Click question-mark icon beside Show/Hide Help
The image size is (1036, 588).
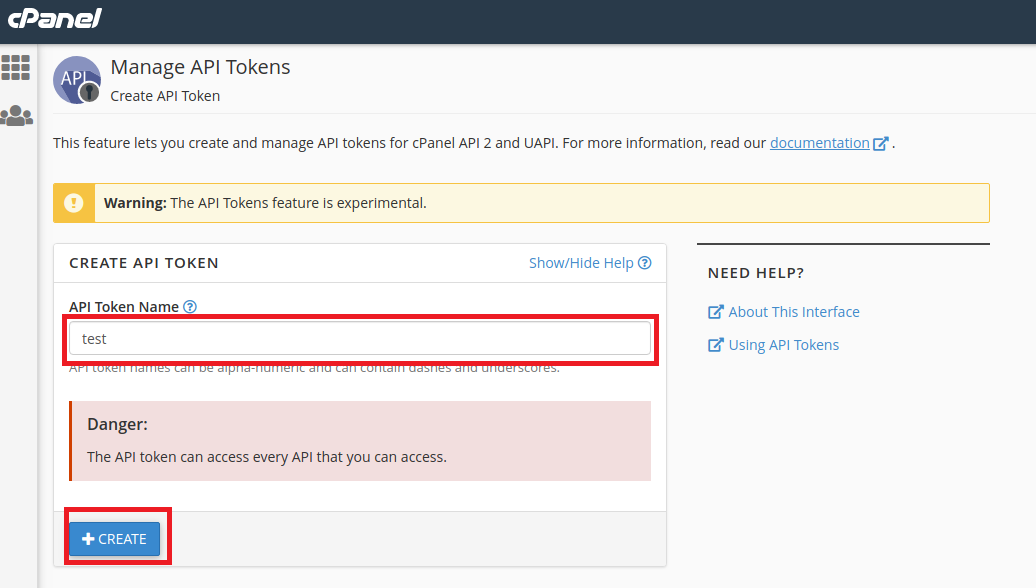(x=645, y=263)
